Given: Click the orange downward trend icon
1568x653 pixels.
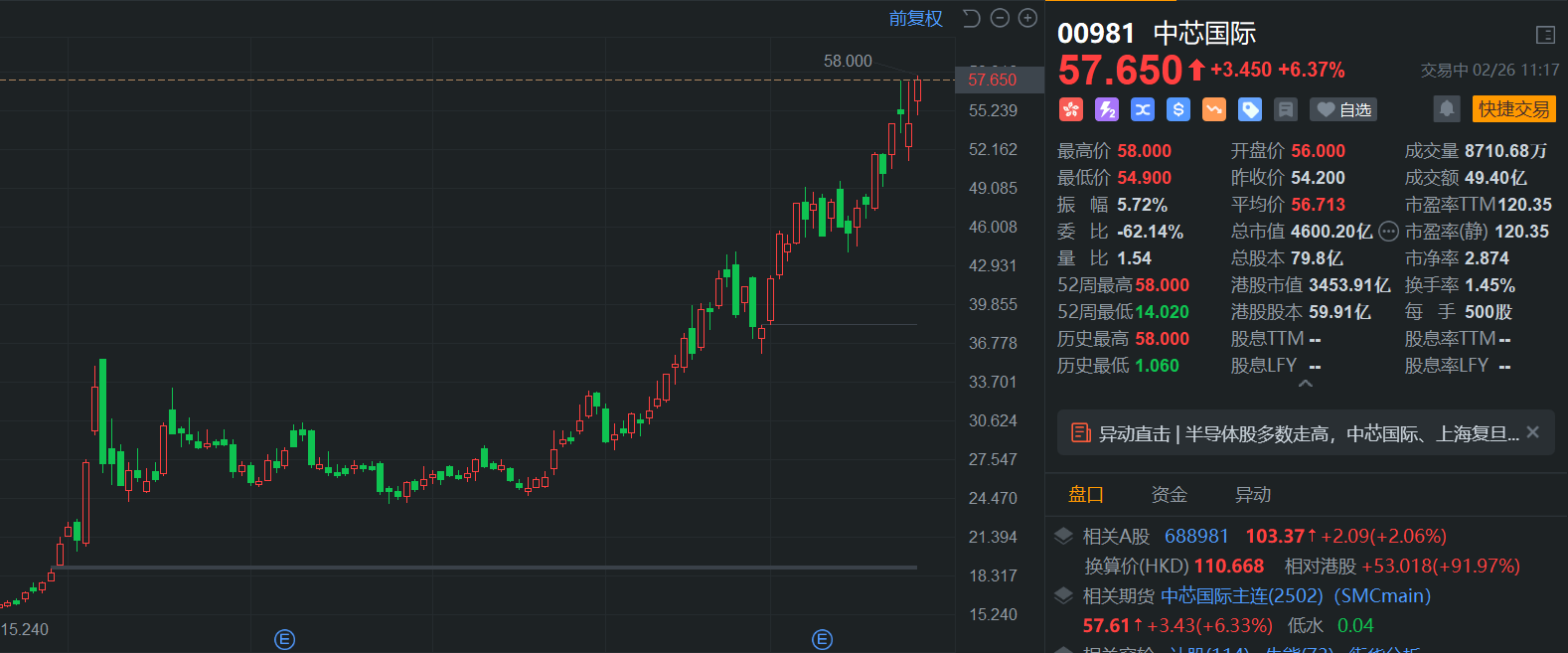Looking at the screenshot, I should (1214, 109).
